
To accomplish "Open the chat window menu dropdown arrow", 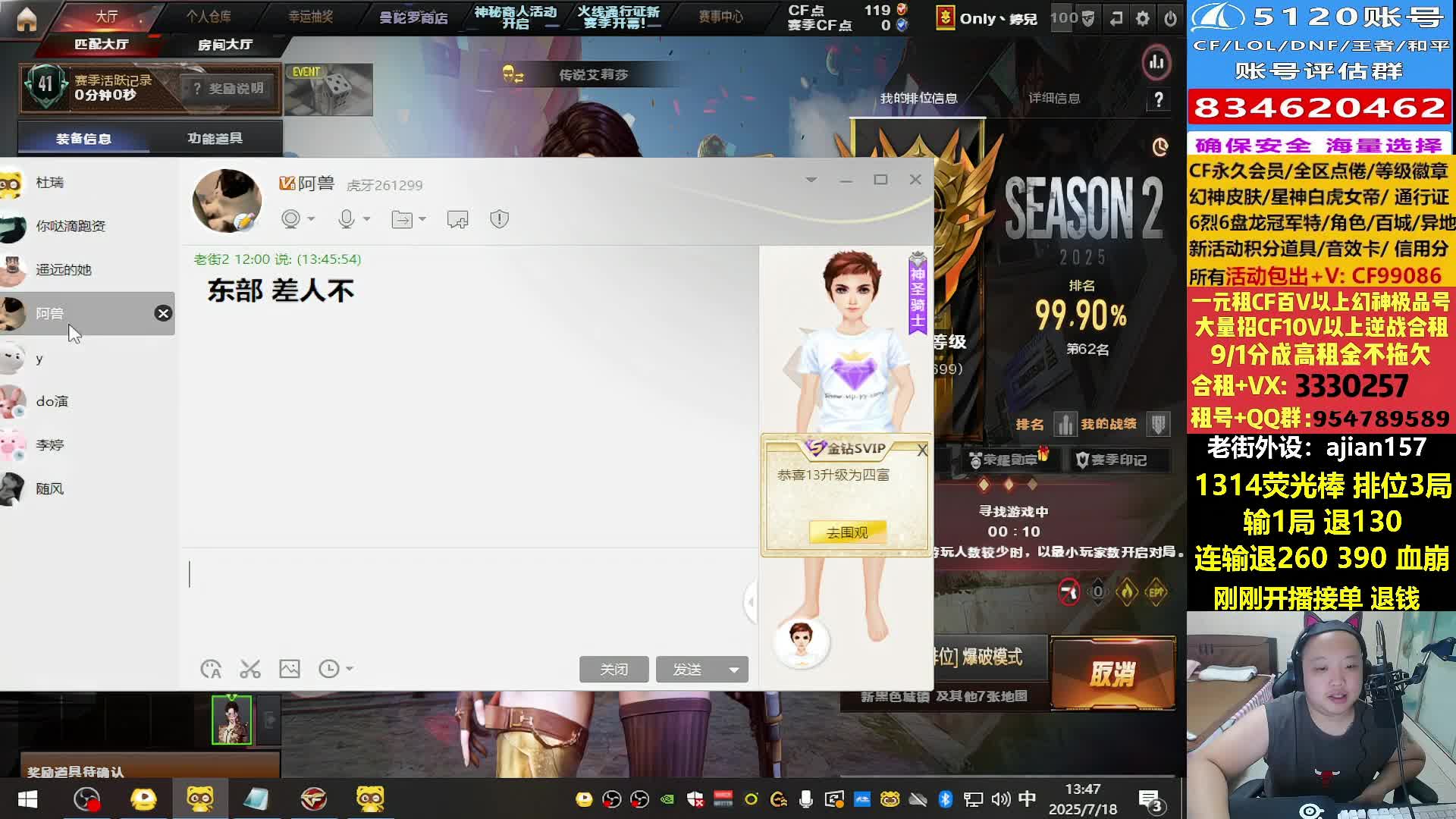I will click(x=811, y=180).
